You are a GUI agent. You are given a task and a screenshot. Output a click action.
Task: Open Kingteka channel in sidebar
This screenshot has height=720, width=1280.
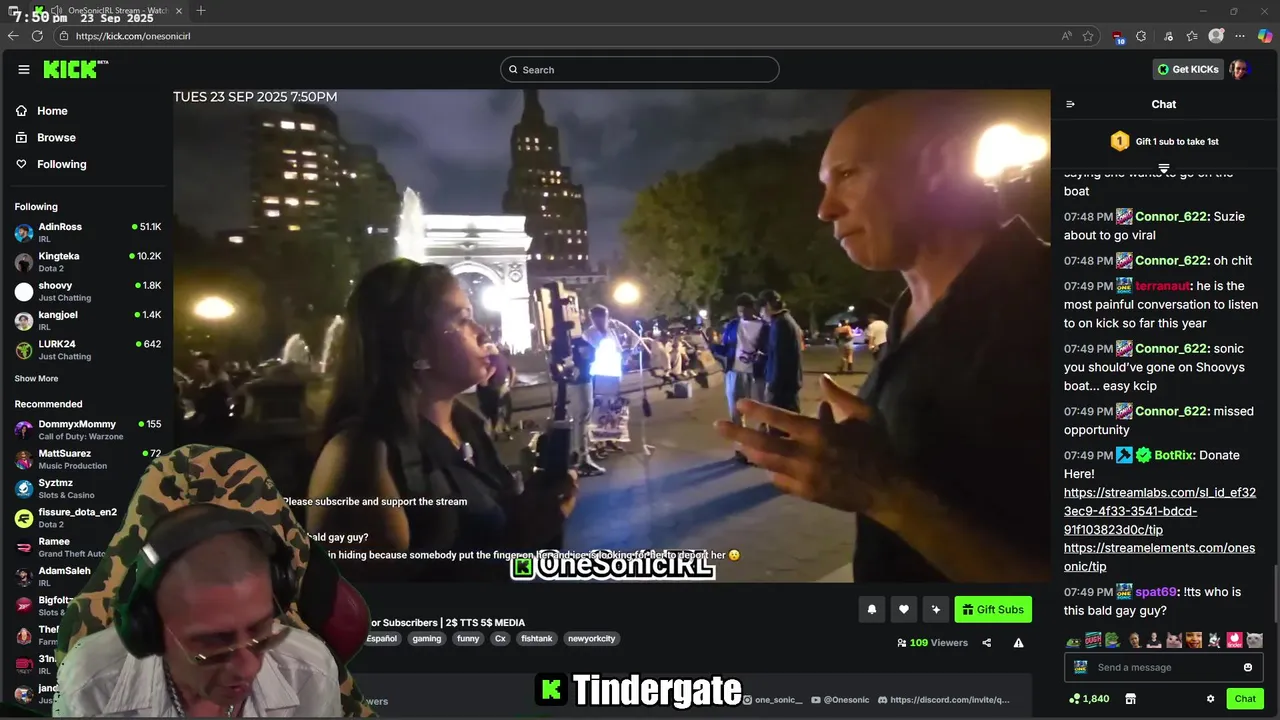click(x=88, y=262)
